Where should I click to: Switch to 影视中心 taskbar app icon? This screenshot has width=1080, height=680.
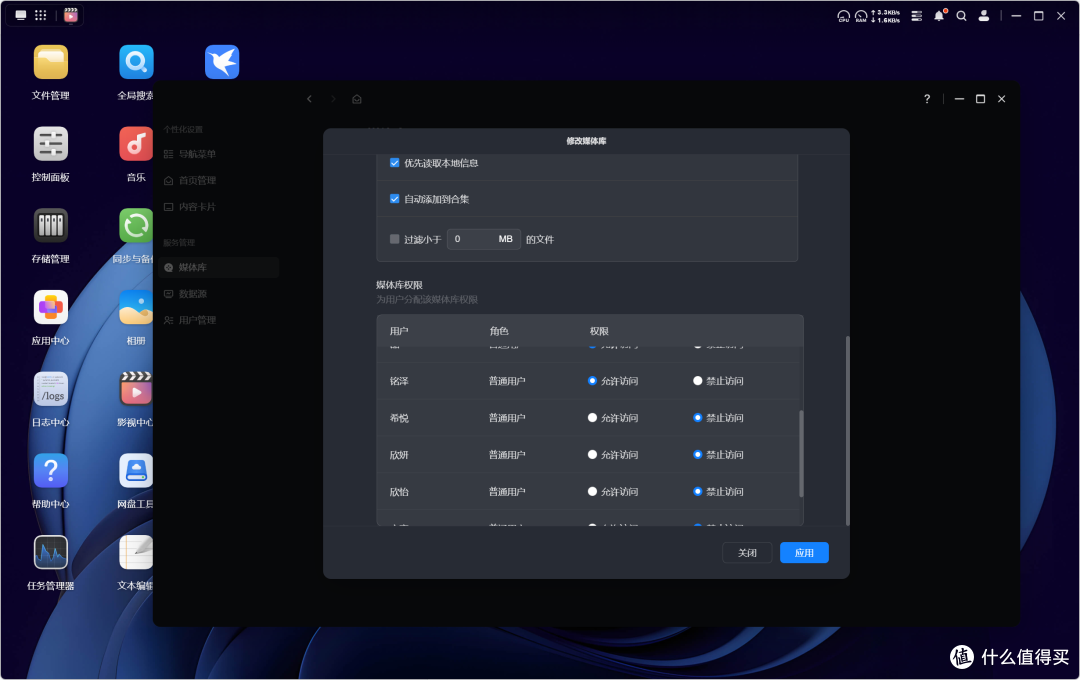[x=70, y=15]
